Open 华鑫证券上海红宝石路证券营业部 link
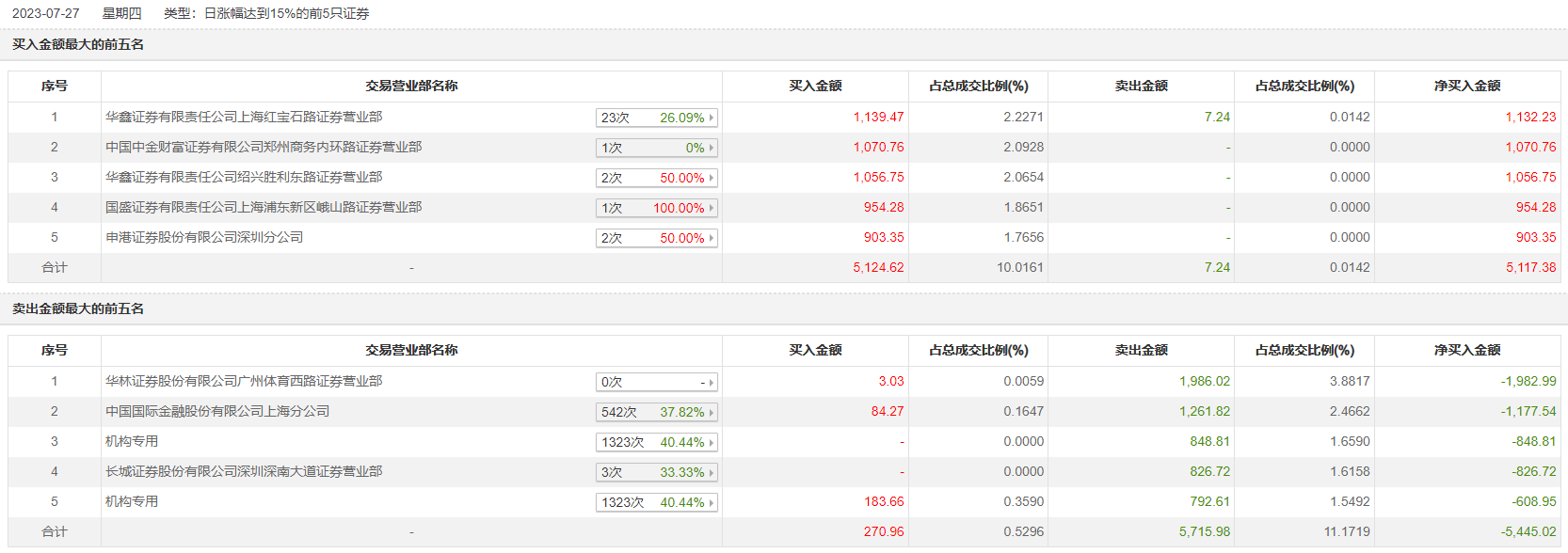This screenshot has width=1568, height=553. click(244, 117)
